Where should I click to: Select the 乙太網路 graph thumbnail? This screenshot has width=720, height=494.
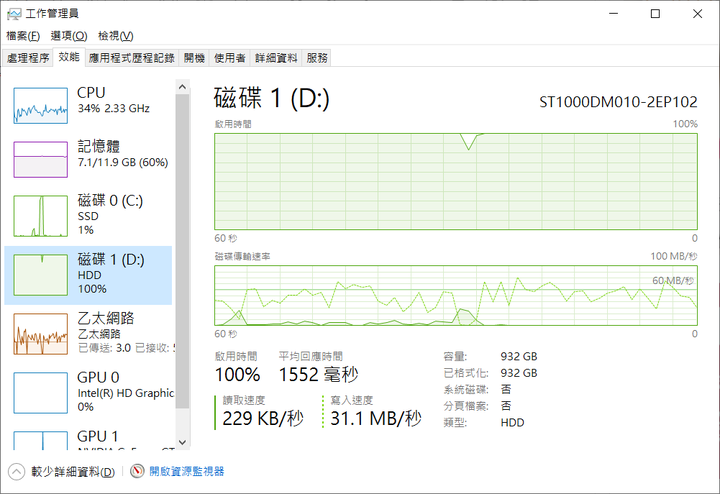(40, 334)
